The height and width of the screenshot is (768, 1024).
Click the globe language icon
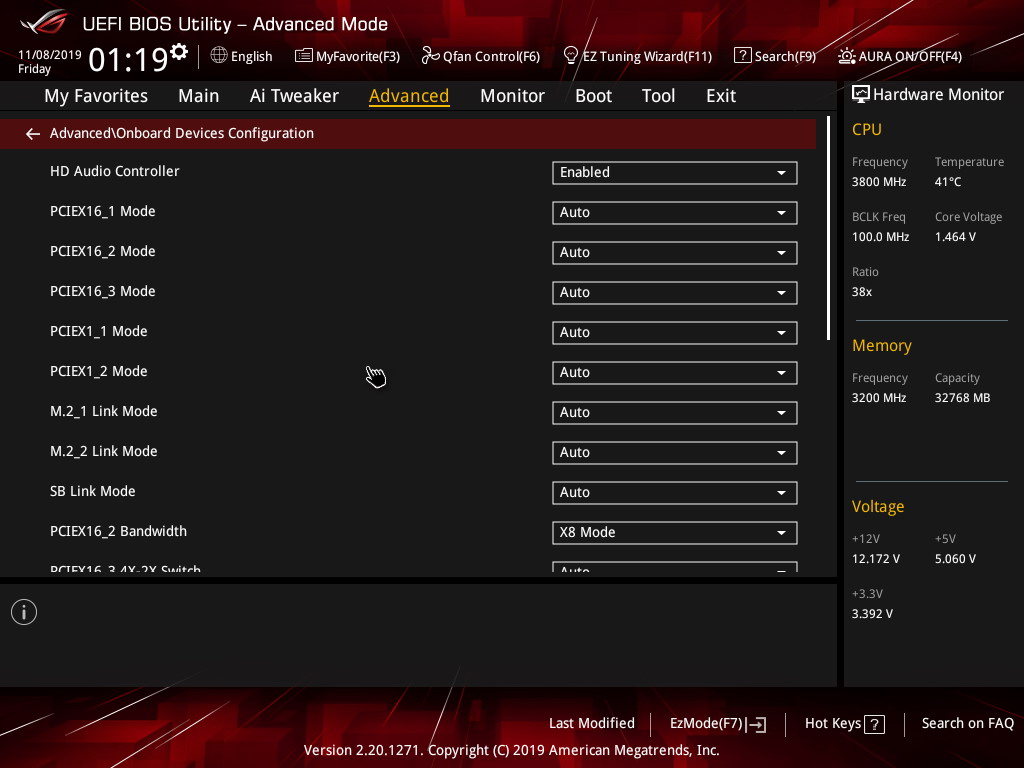(x=219, y=56)
